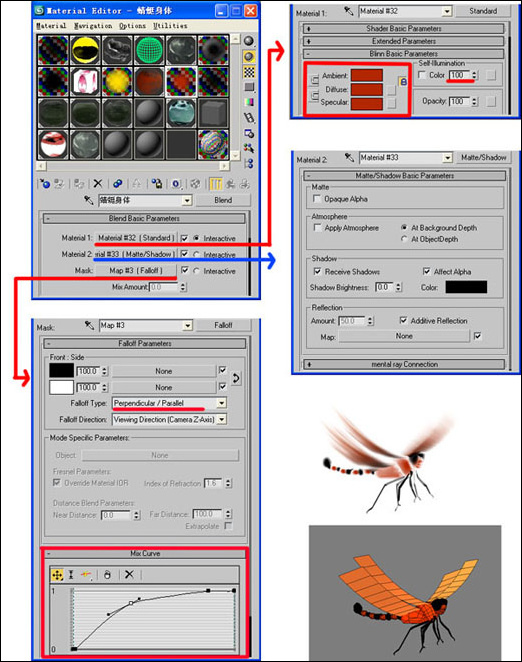Screen dimensions: 522x662
Task: Click the Get Material icon
Action: pos(45,184)
